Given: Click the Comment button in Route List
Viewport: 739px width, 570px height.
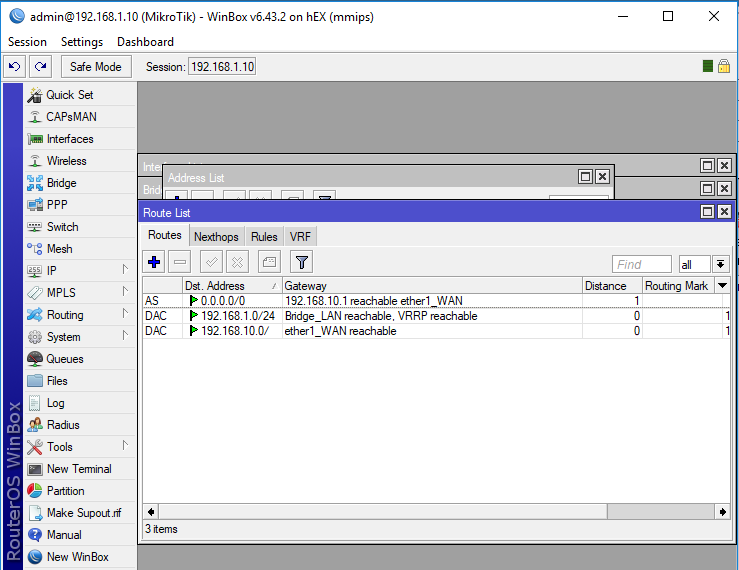Looking at the screenshot, I should point(270,262).
